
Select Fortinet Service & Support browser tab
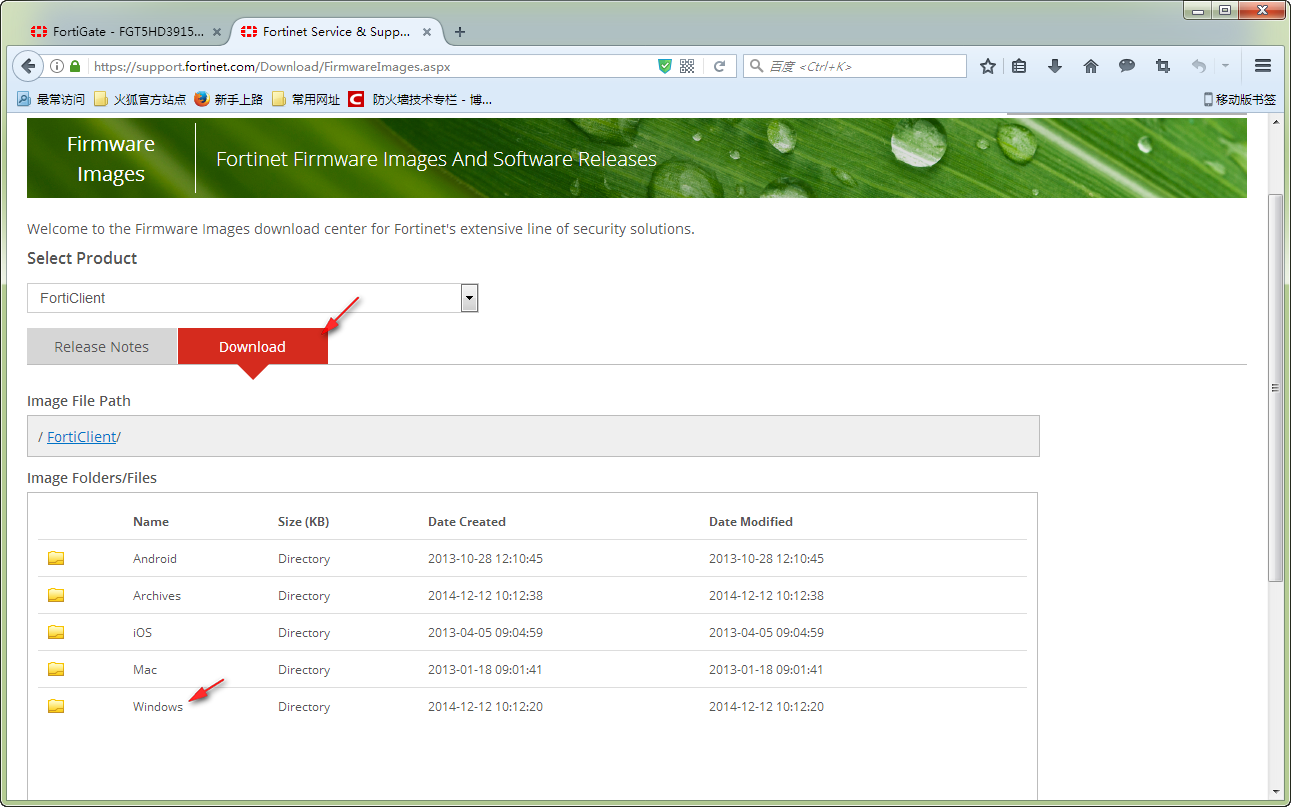click(335, 32)
